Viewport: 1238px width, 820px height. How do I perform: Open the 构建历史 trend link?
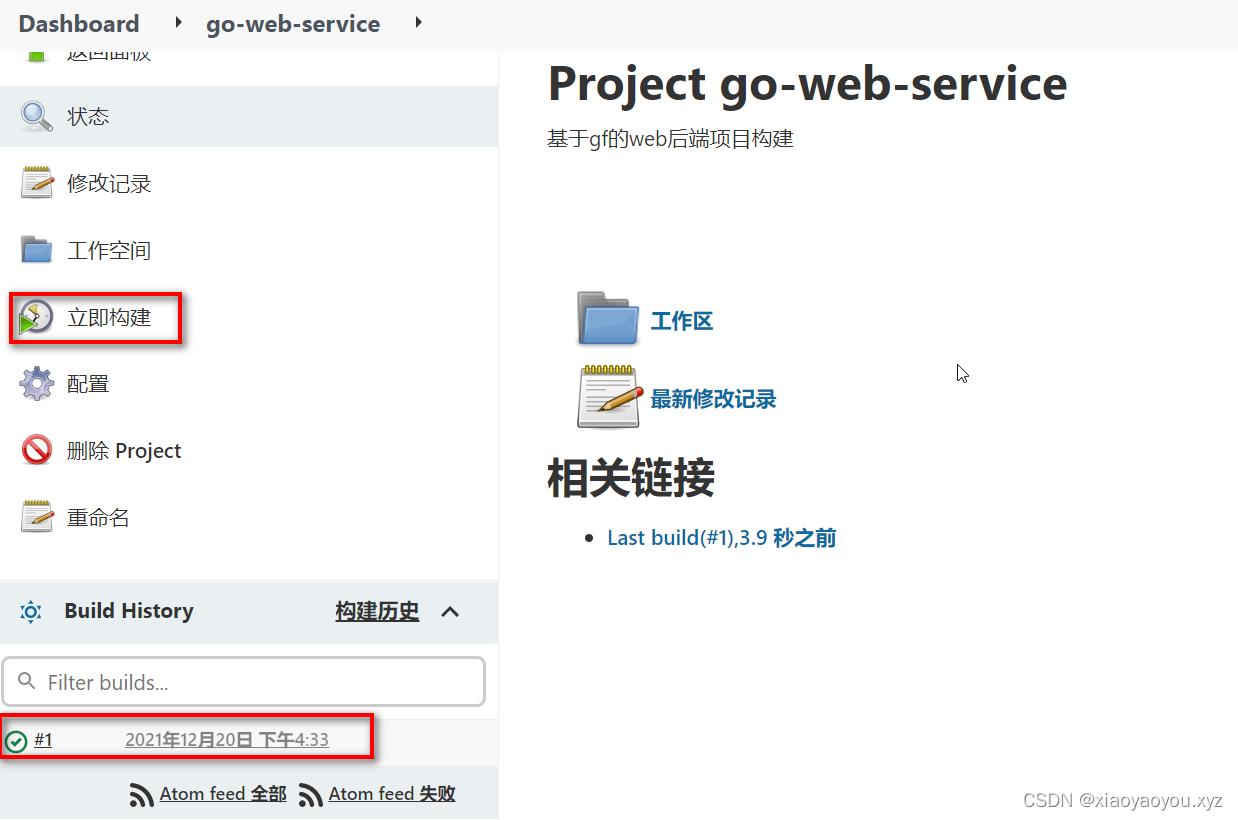click(x=377, y=611)
